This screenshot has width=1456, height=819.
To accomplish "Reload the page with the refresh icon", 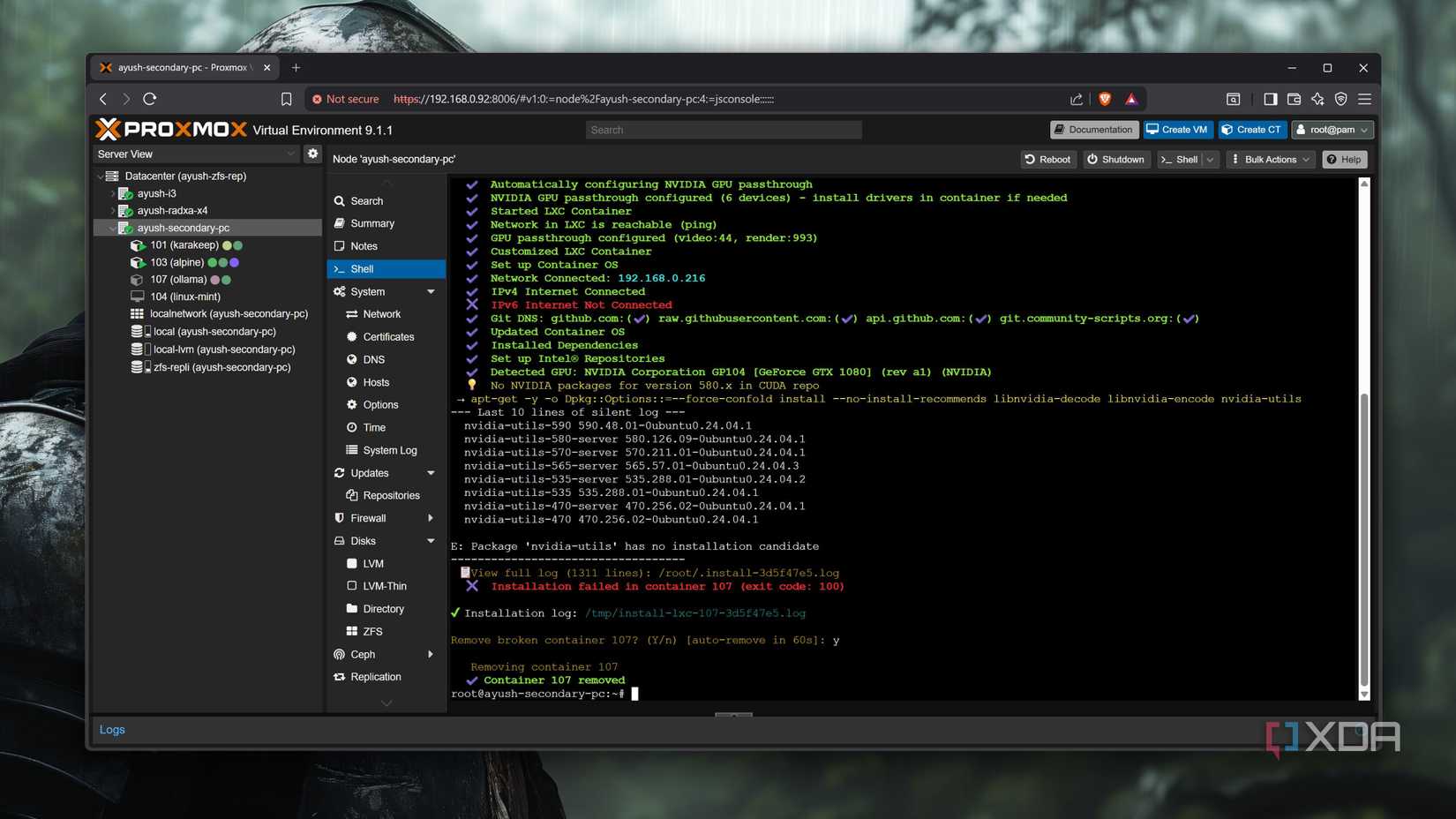I will 150,99.
